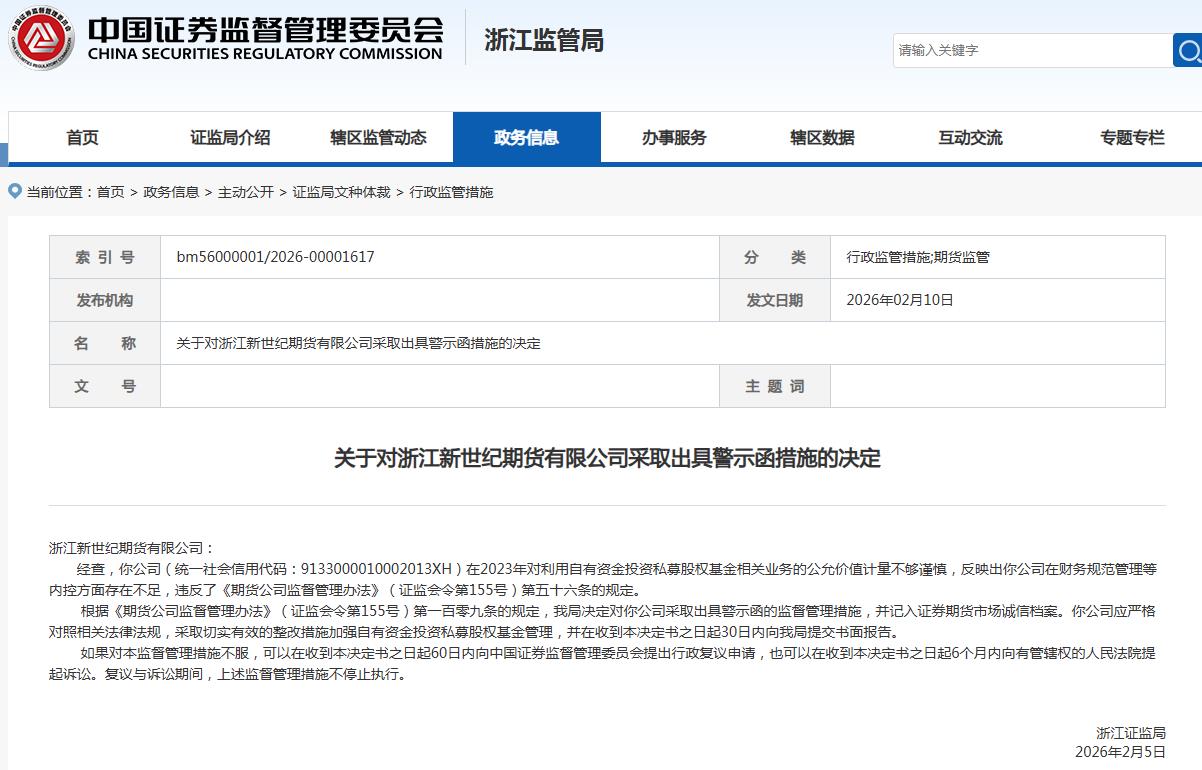Click 证监局文种体裁 breadcrumb link
This screenshot has height=770, width=1202.
(x=341, y=192)
